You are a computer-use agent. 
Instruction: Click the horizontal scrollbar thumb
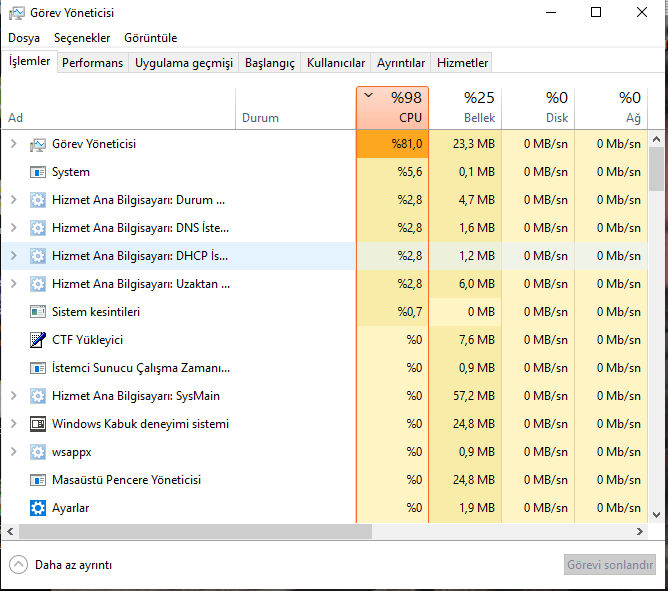(x=195, y=531)
